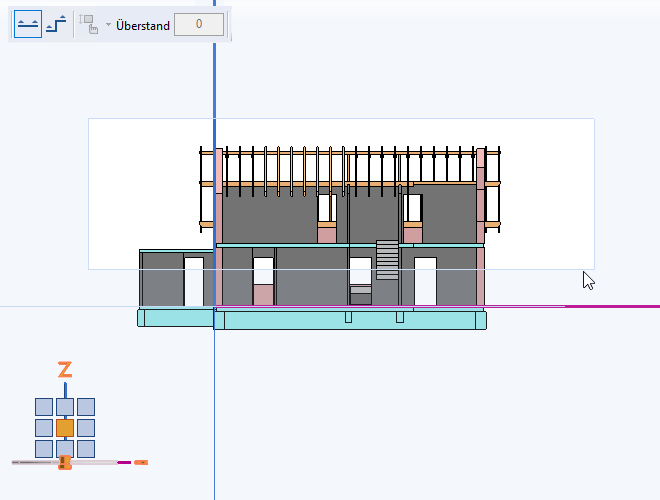Image resolution: width=660 pixels, height=500 pixels.
Task: Click the Überstand label in the toolbar
Action: tap(143, 25)
